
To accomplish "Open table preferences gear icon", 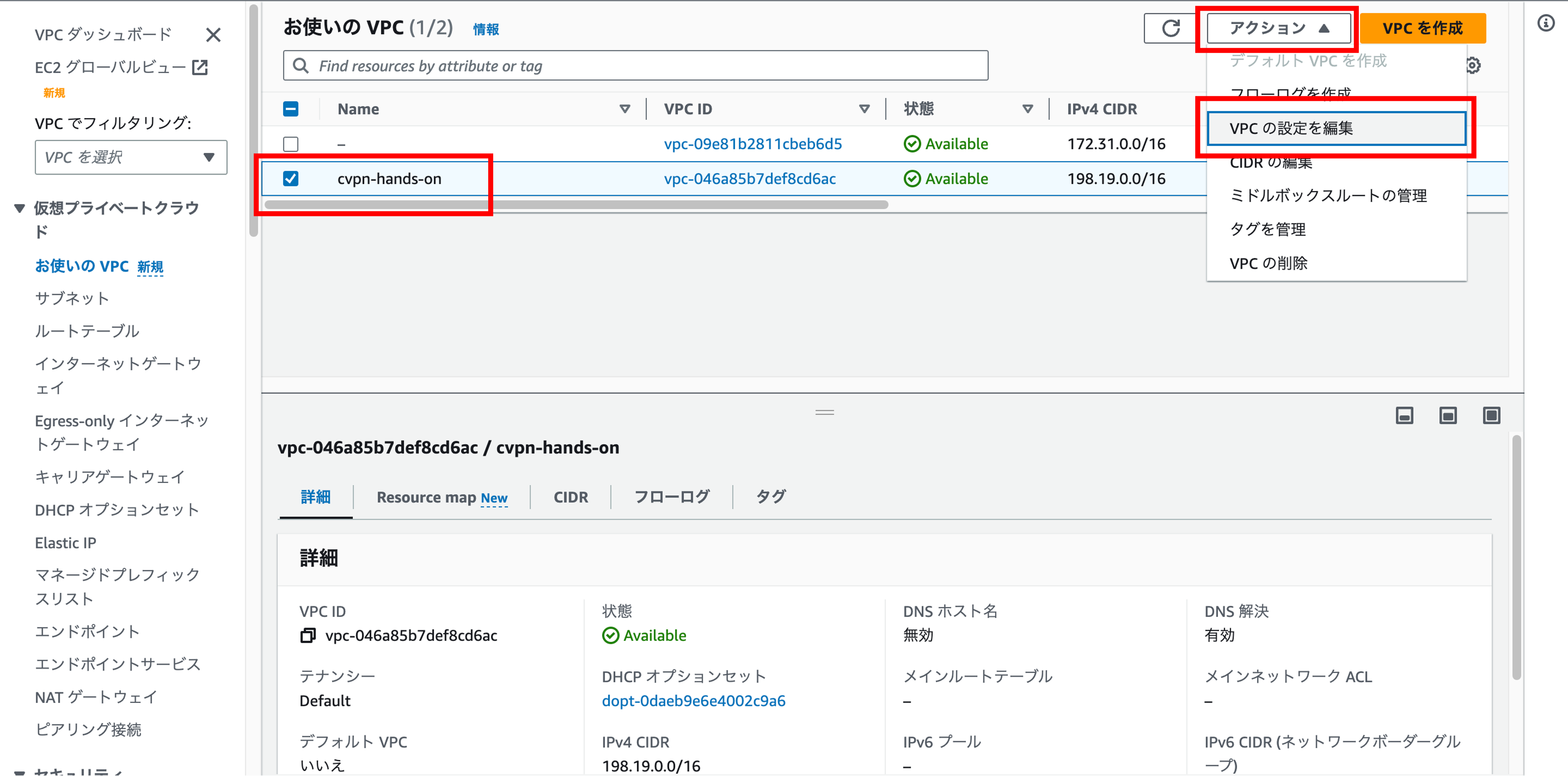I will pos(1473,65).
